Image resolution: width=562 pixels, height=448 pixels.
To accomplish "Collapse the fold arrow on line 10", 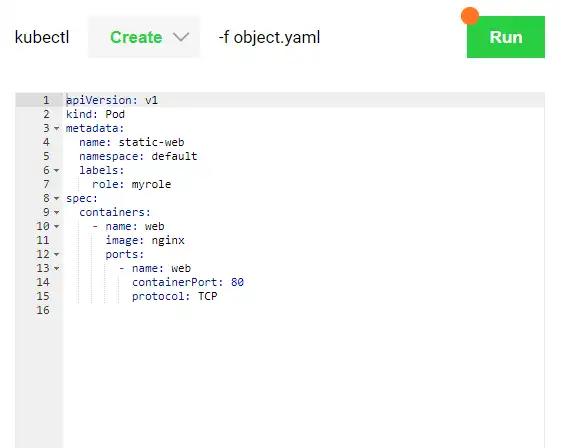I will [57, 226].
